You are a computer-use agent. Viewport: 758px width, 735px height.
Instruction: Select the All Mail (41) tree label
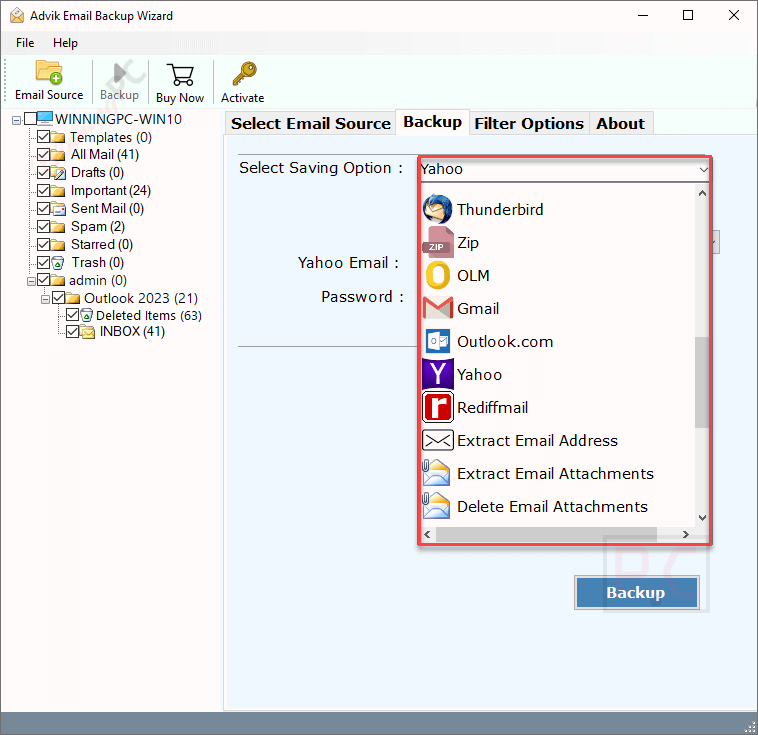(105, 155)
